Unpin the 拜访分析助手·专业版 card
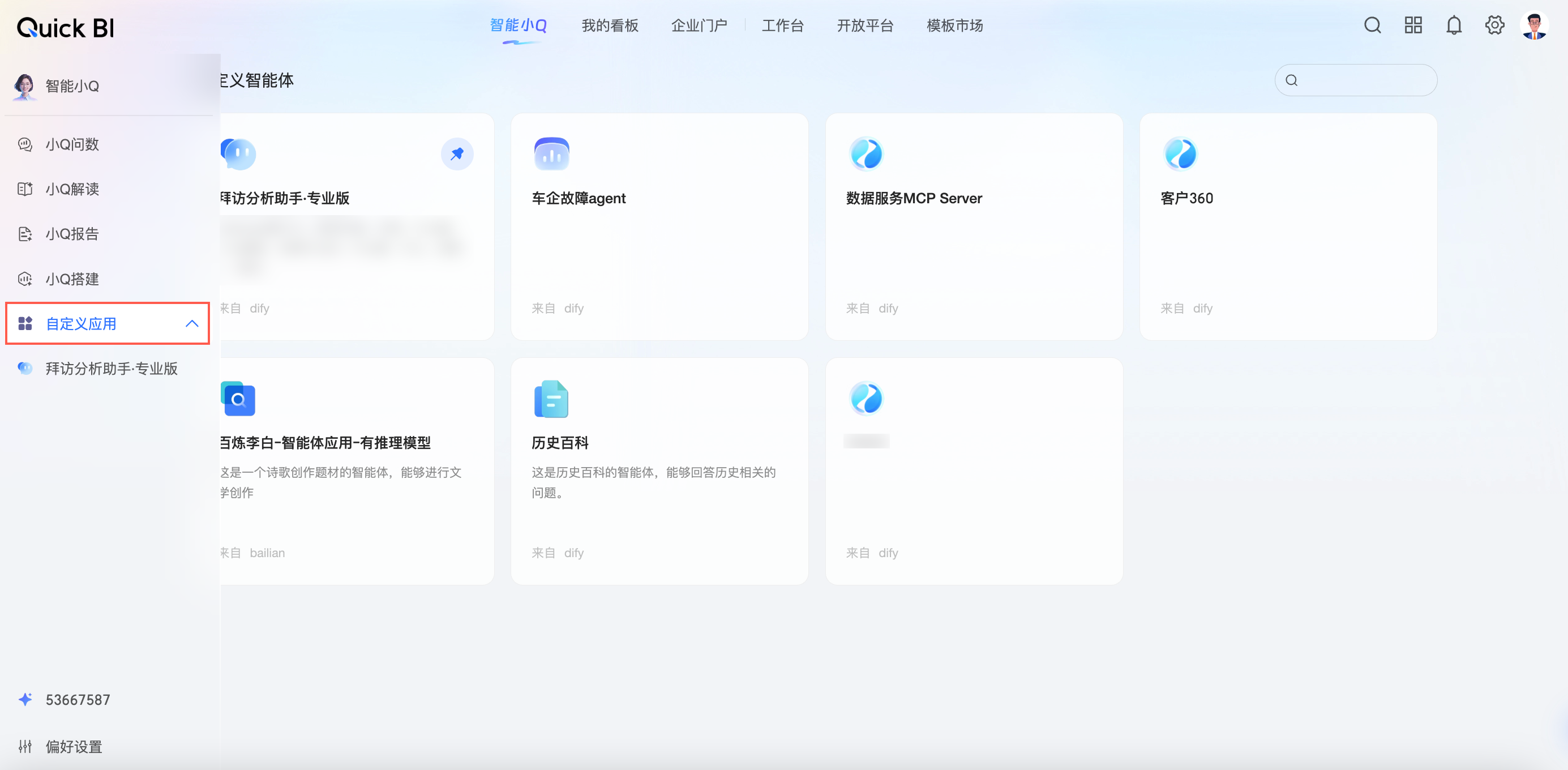Viewport: 1568px width, 770px height. pyautogui.click(x=457, y=154)
